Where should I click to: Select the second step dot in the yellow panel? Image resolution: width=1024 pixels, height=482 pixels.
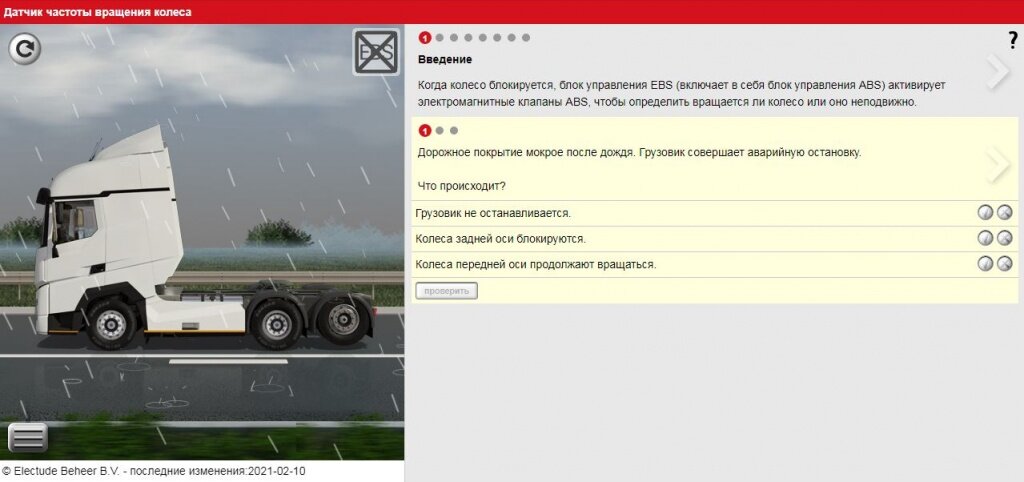(x=440, y=131)
